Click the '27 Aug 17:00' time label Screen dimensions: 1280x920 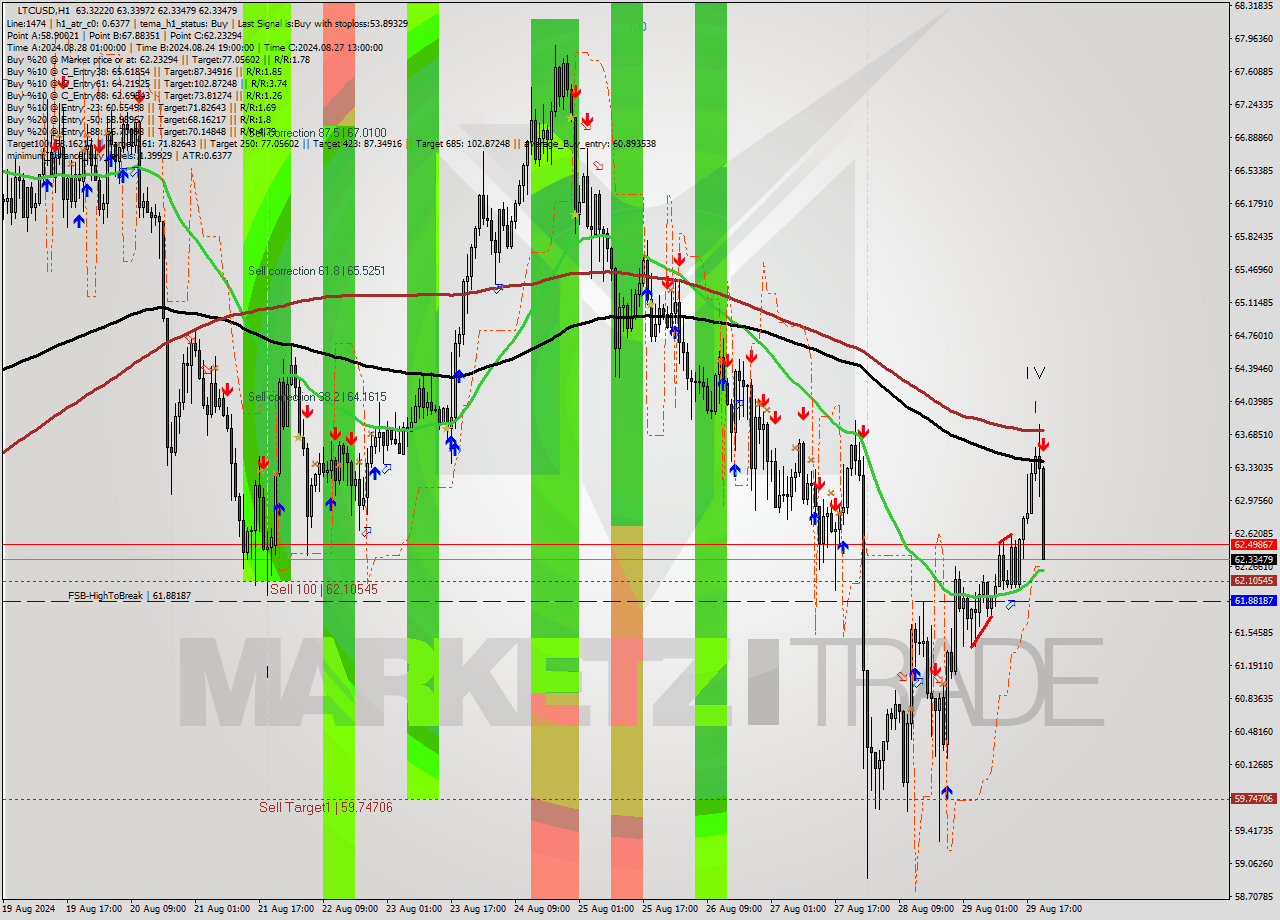(x=861, y=909)
